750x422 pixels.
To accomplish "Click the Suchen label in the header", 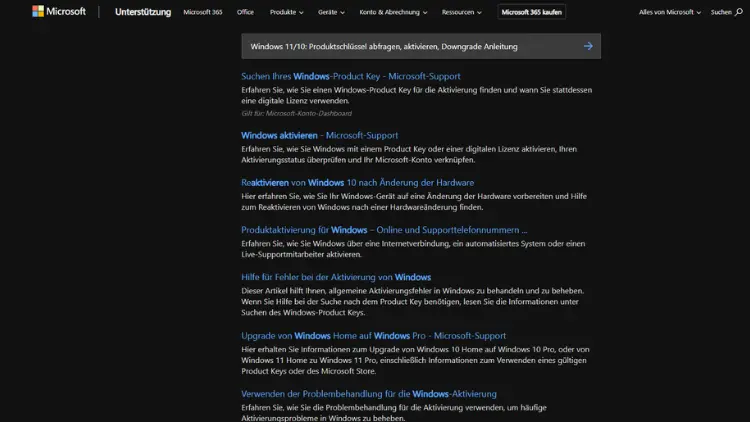I will tap(721, 12).
